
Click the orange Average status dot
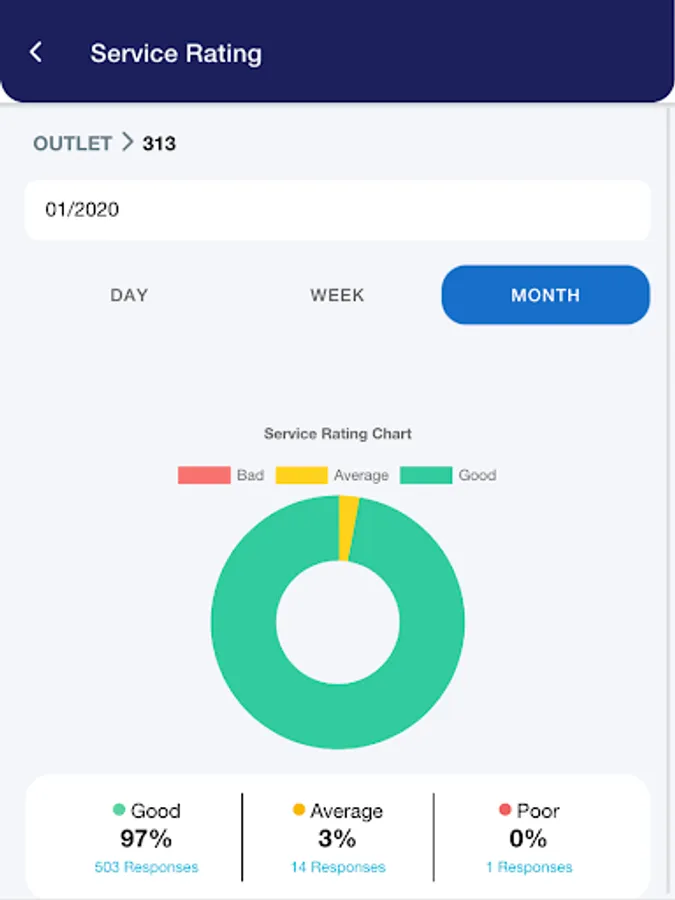tap(298, 810)
